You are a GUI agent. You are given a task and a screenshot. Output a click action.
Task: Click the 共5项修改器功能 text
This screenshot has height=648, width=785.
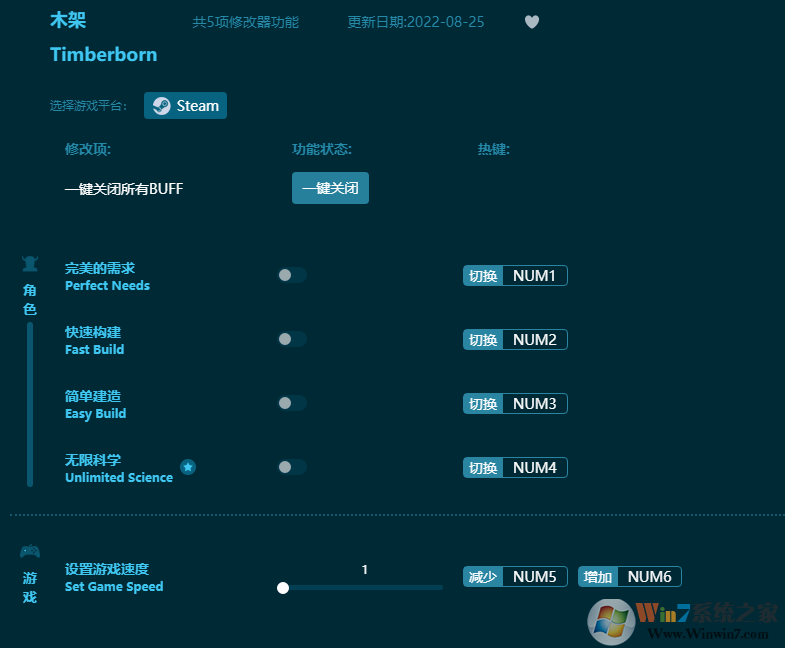tap(246, 22)
